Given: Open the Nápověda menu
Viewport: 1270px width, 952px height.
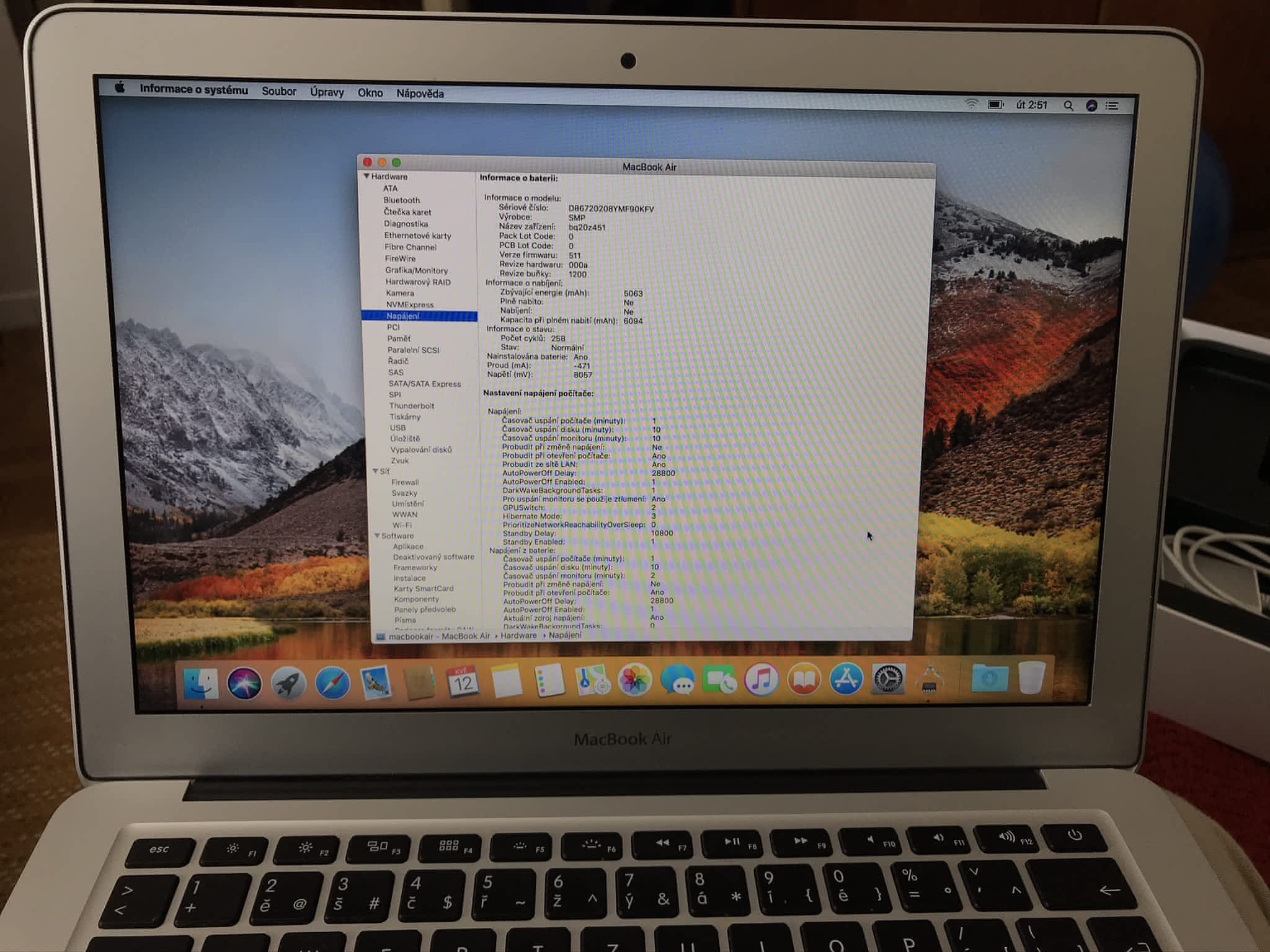Looking at the screenshot, I should pos(420,94).
